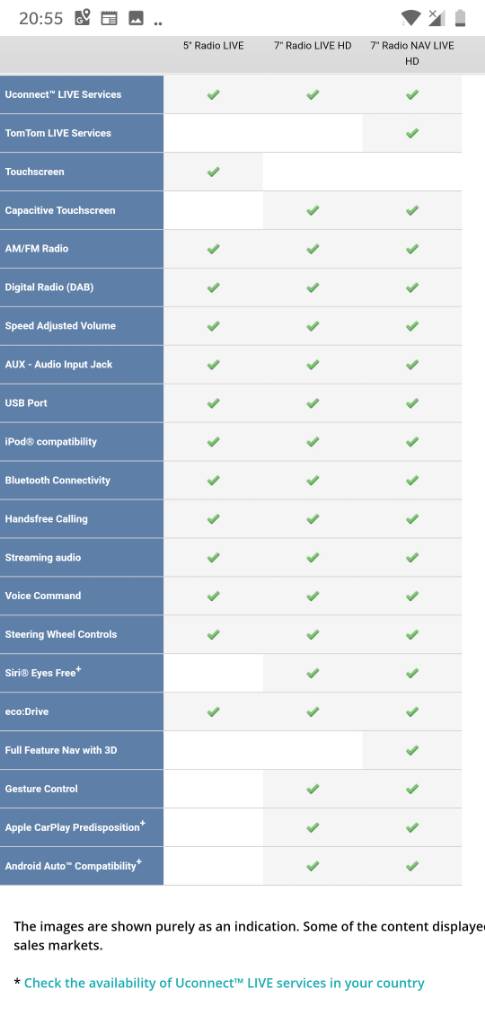This screenshot has width=485, height=1024.
Task: Tap the Wi-Fi signal icon
Action: pyautogui.click(x=411, y=18)
